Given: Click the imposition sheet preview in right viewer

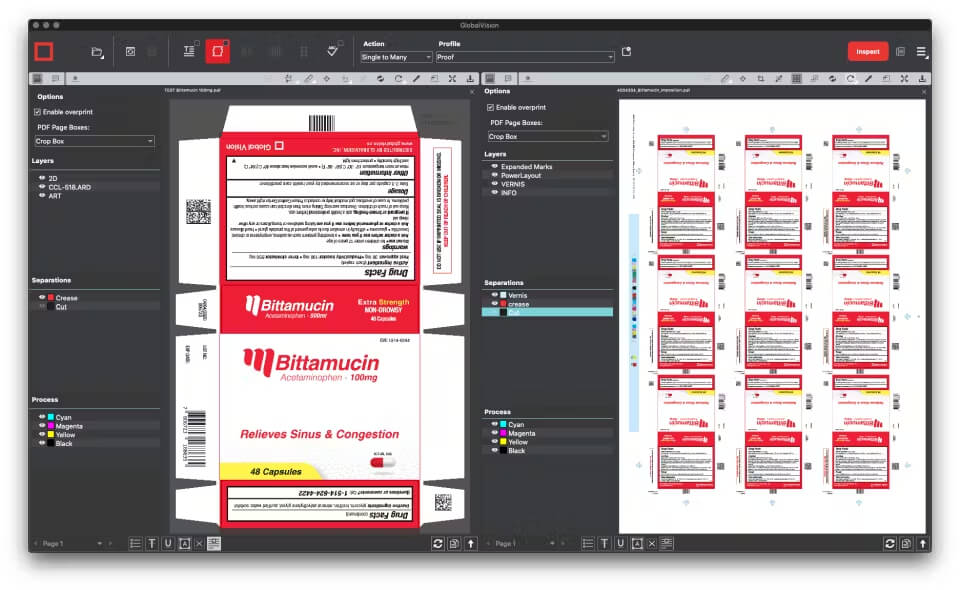Looking at the screenshot, I should tap(772, 316).
